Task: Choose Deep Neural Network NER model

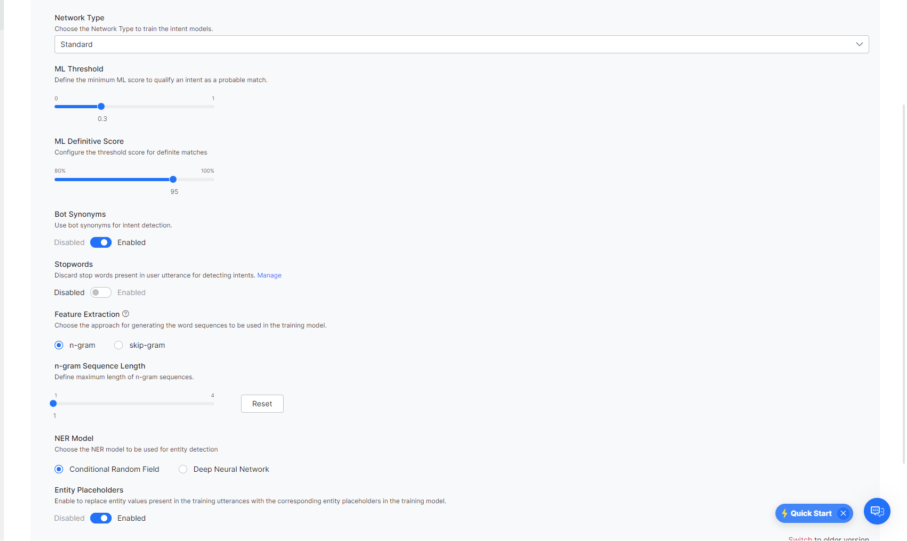Action: click(x=183, y=469)
